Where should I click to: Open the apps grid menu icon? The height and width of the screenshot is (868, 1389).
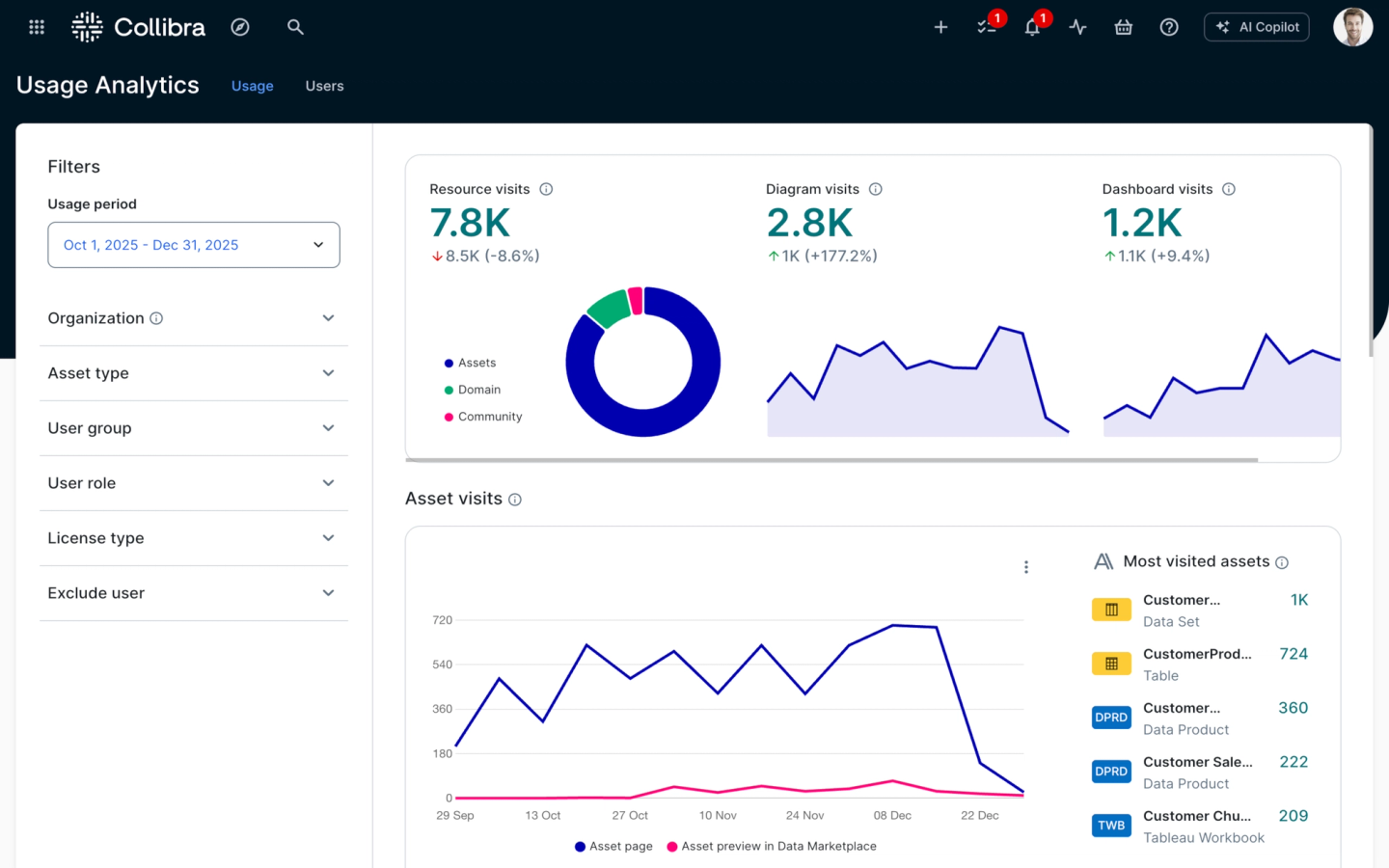[37, 27]
